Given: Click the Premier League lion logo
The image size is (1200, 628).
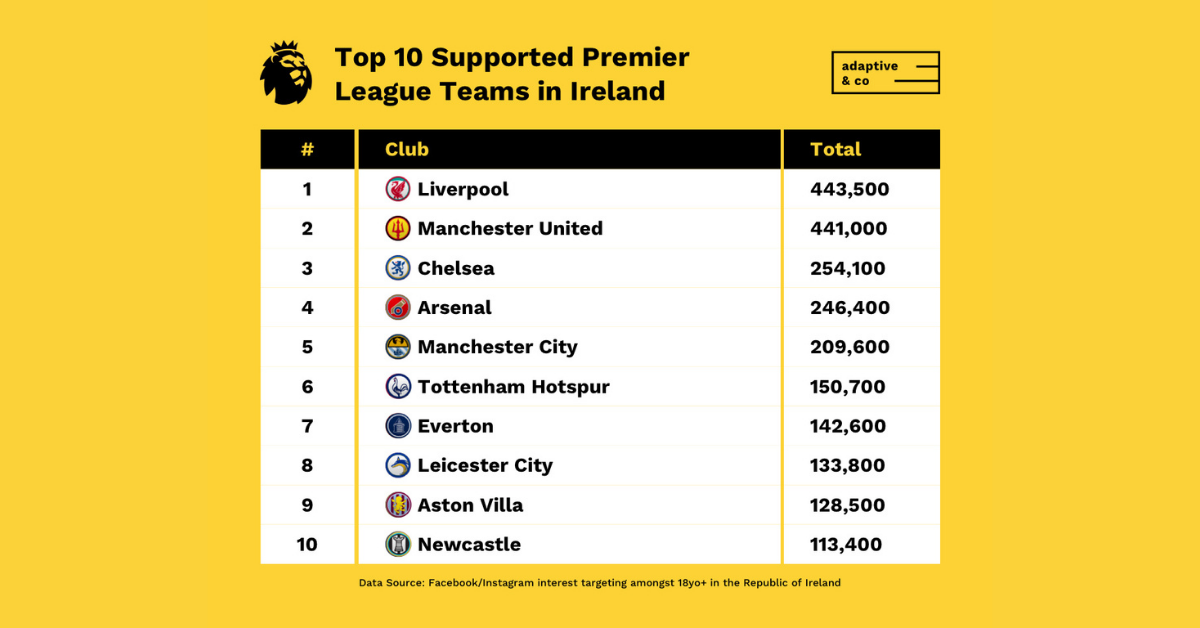Looking at the screenshot, I should [x=286, y=73].
